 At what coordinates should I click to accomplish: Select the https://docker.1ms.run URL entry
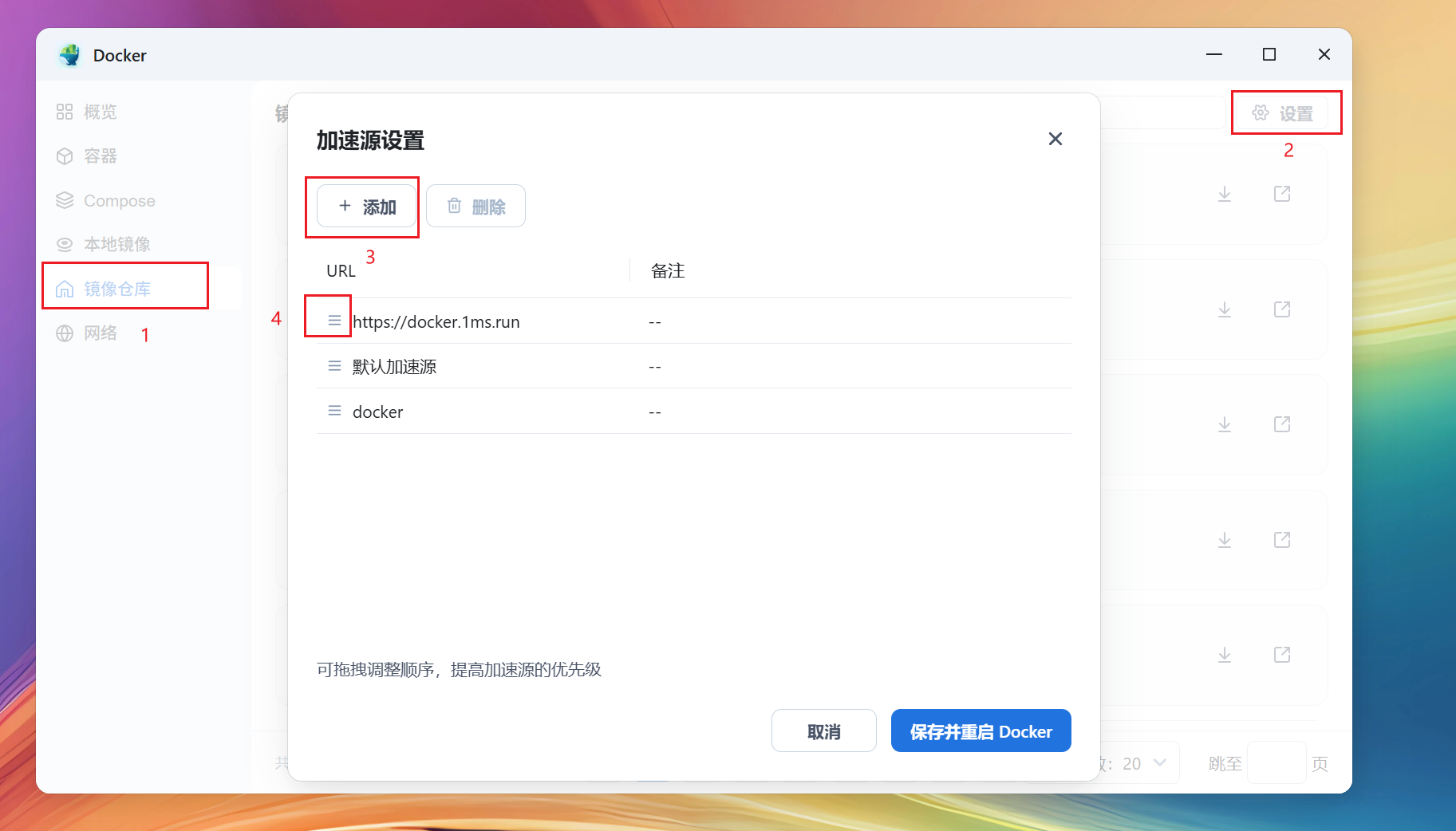point(436,321)
